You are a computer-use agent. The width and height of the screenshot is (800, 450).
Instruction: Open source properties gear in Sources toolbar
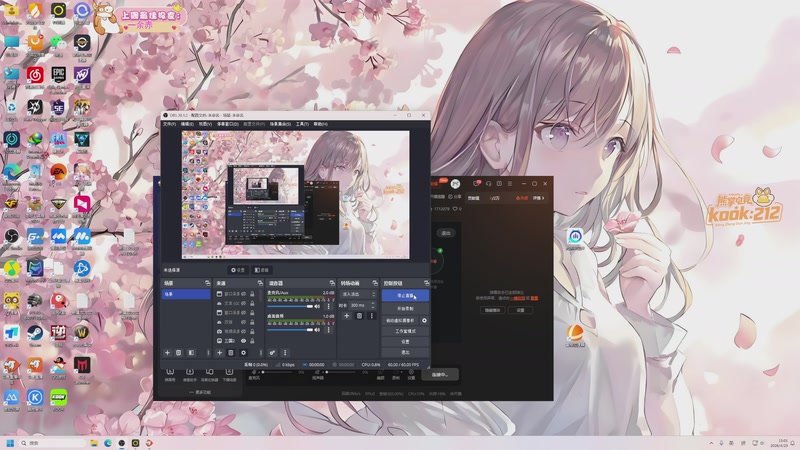[x=243, y=353]
